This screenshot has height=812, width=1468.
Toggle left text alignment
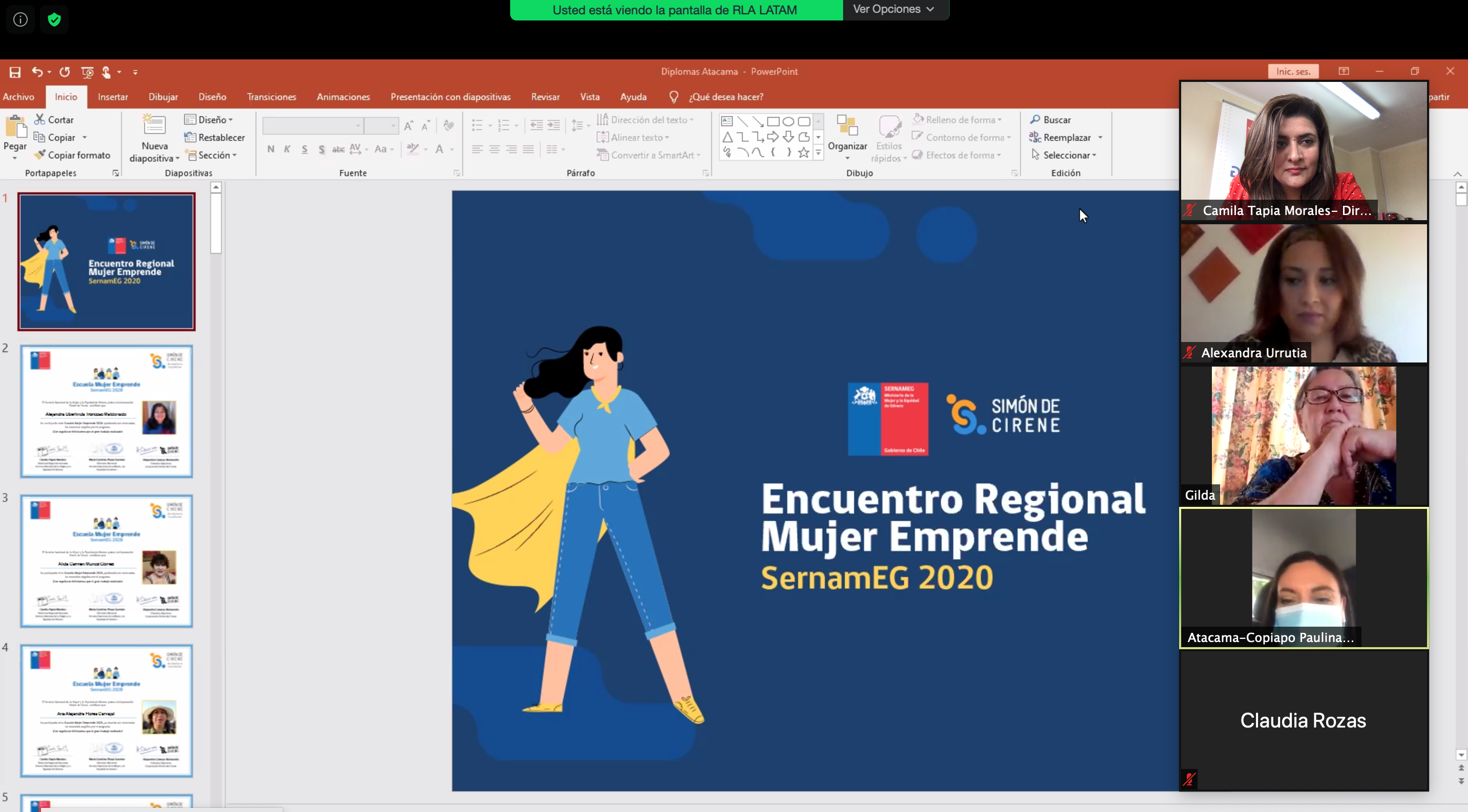(477, 149)
